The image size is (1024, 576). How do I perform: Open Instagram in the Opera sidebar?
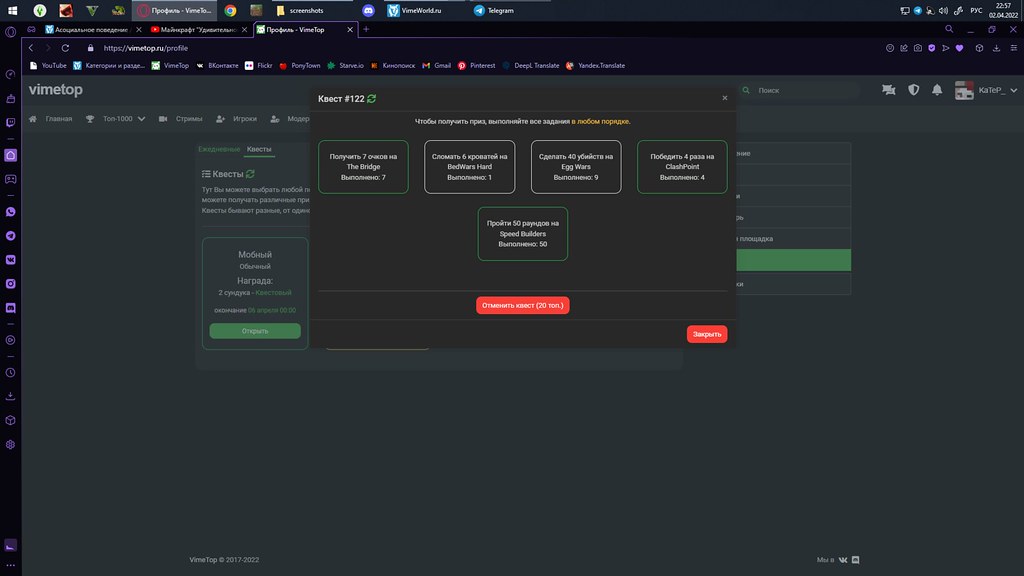pyautogui.click(x=10, y=284)
